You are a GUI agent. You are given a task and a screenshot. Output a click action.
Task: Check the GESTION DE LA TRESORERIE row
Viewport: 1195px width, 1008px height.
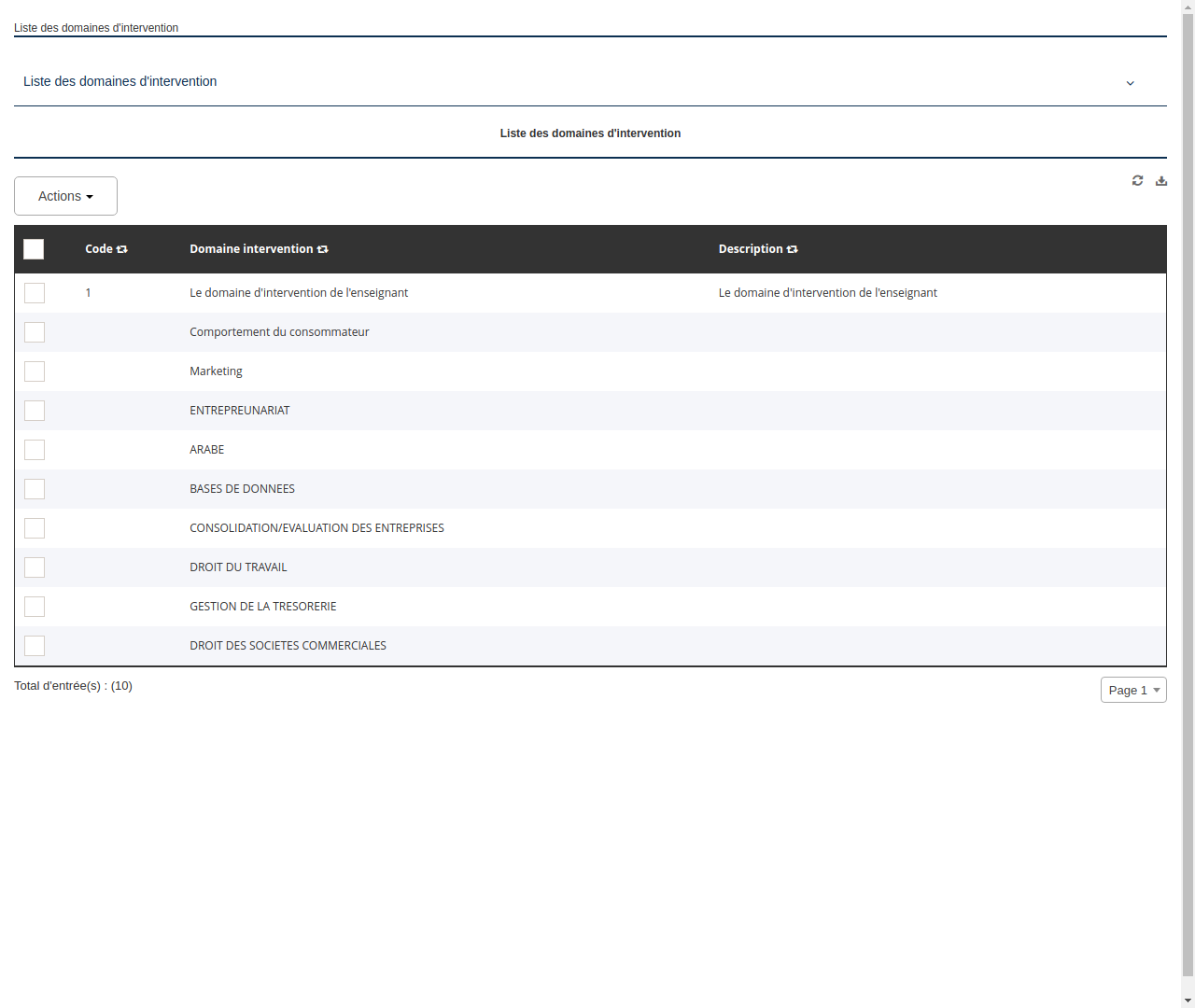(x=34, y=606)
